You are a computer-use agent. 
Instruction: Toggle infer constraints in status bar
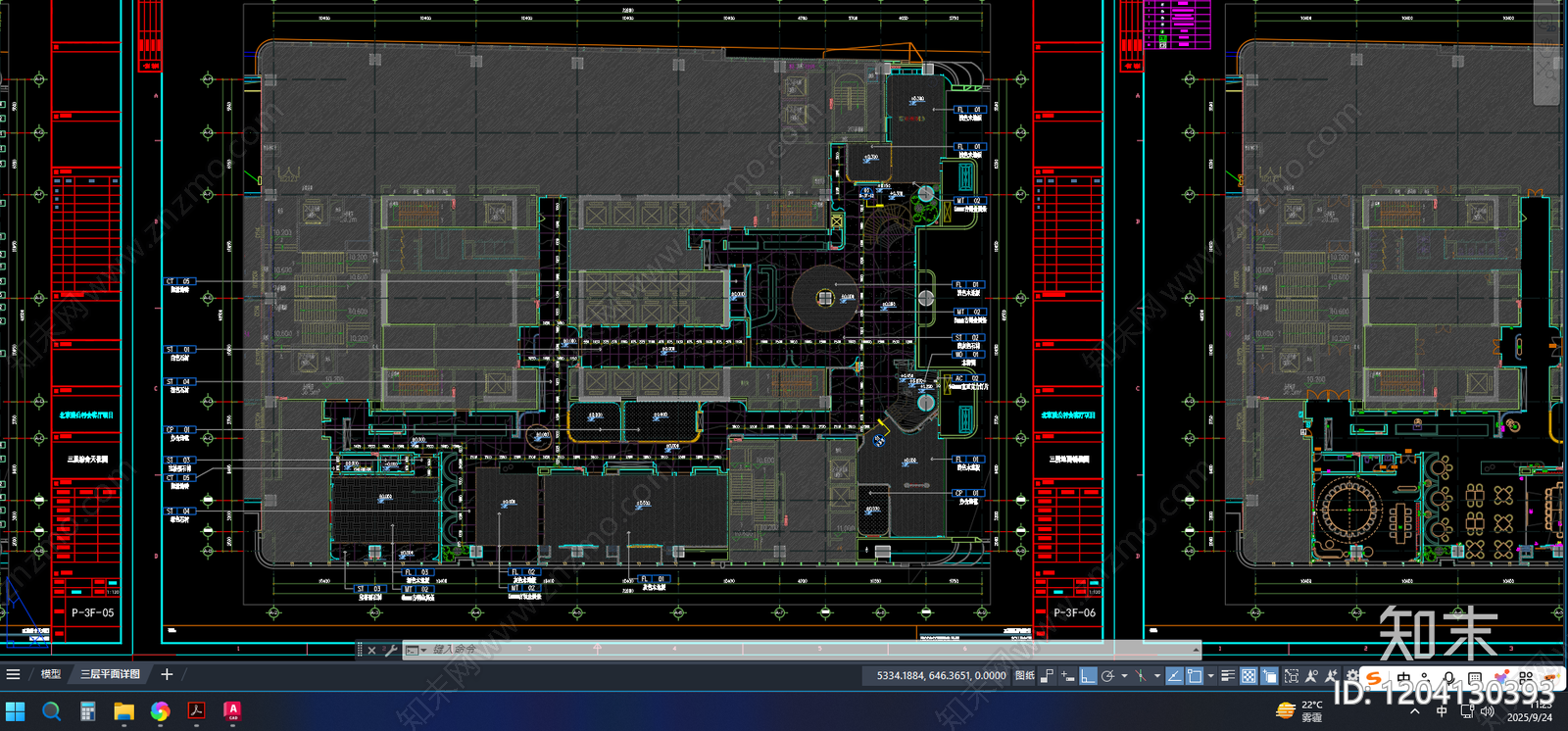click(x=1047, y=676)
